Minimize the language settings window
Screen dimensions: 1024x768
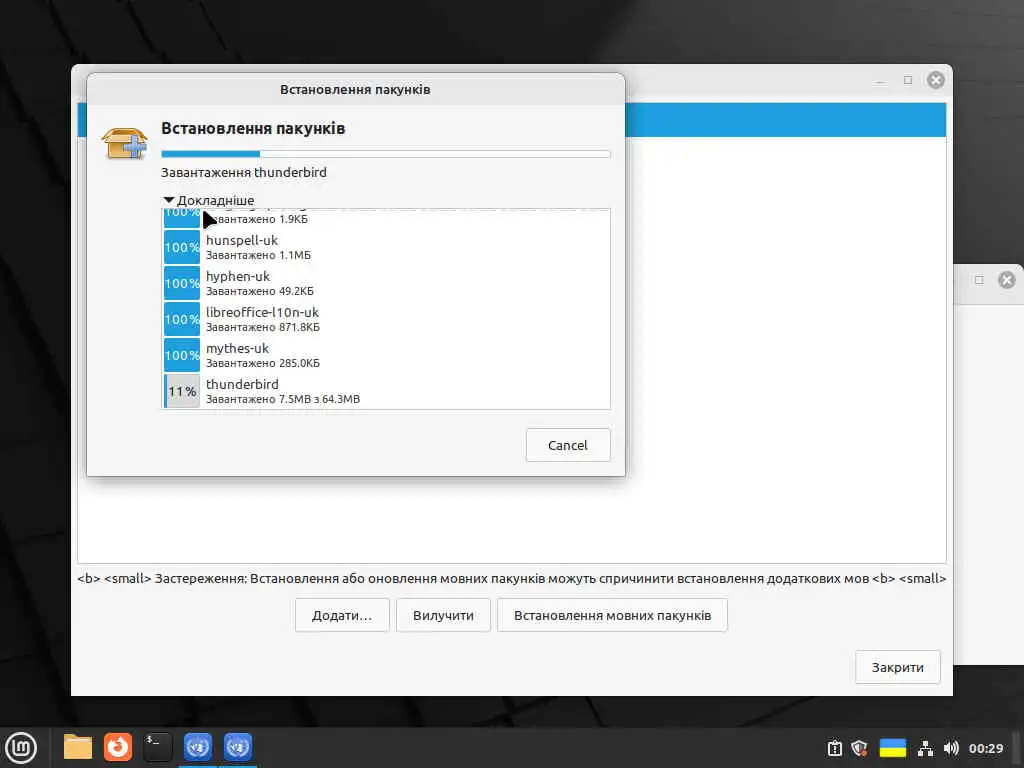(x=880, y=80)
